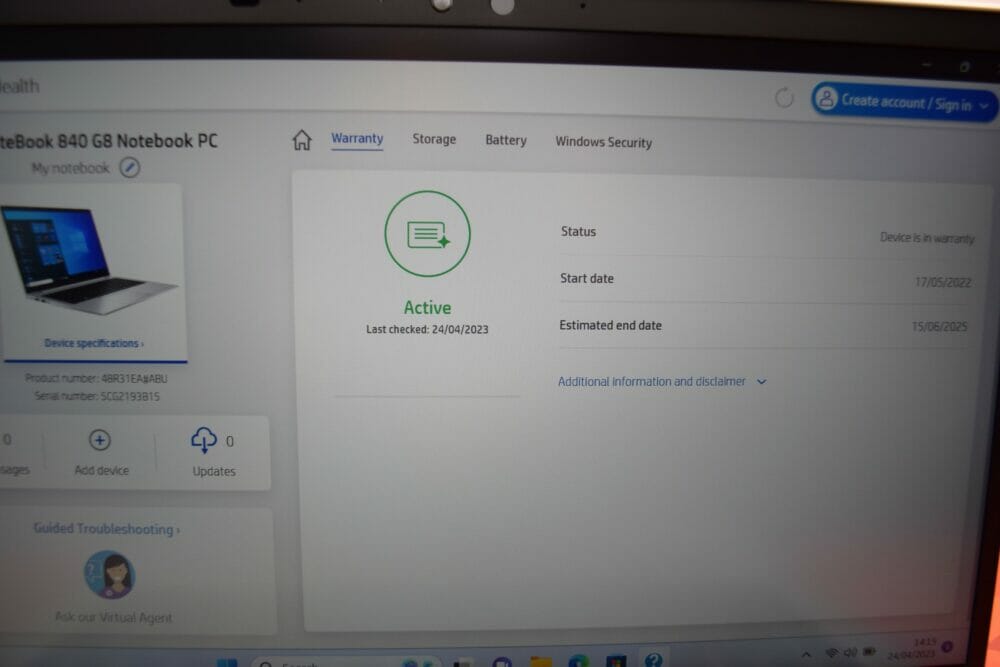Select the Status value 'Device is in warranty'
Image resolution: width=1000 pixels, height=667 pixels.
(927, 238)
